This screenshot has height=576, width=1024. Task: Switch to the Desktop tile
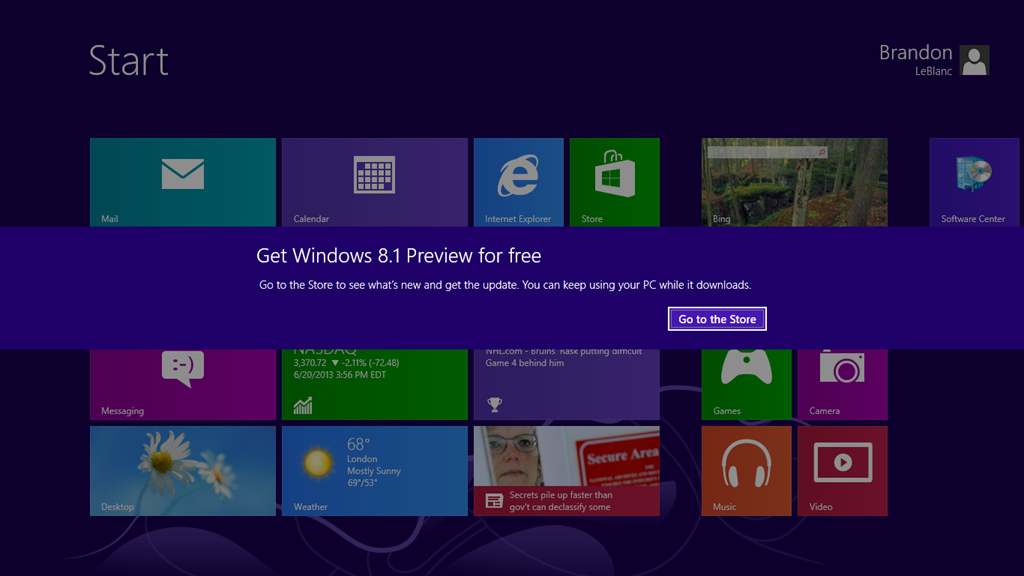click(x=182, y=470)
